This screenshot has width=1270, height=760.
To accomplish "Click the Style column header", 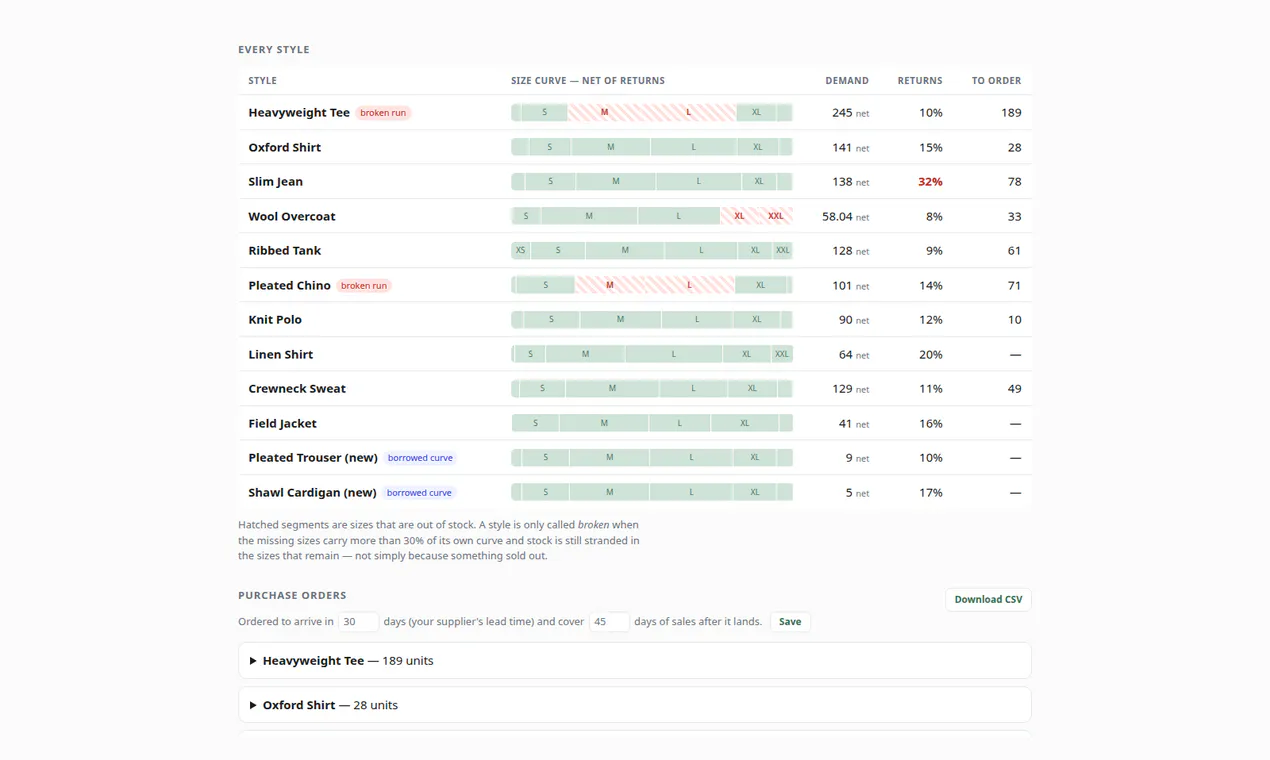I will (263, 81).
